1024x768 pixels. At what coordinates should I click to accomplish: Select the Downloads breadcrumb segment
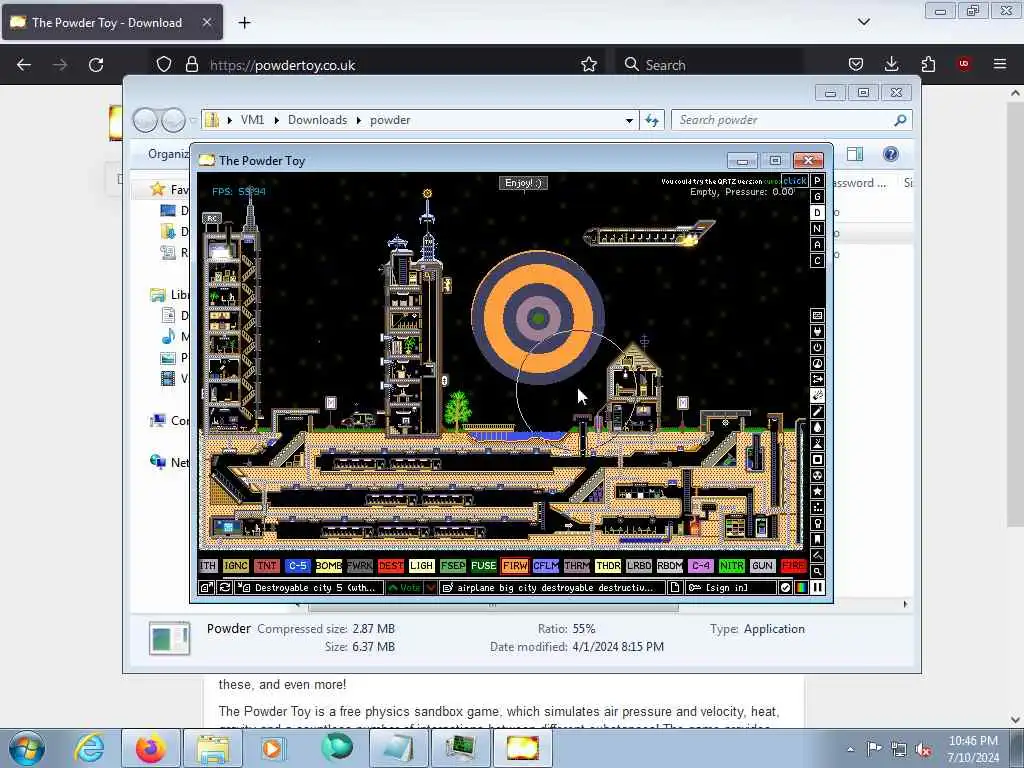click(317, 120)
